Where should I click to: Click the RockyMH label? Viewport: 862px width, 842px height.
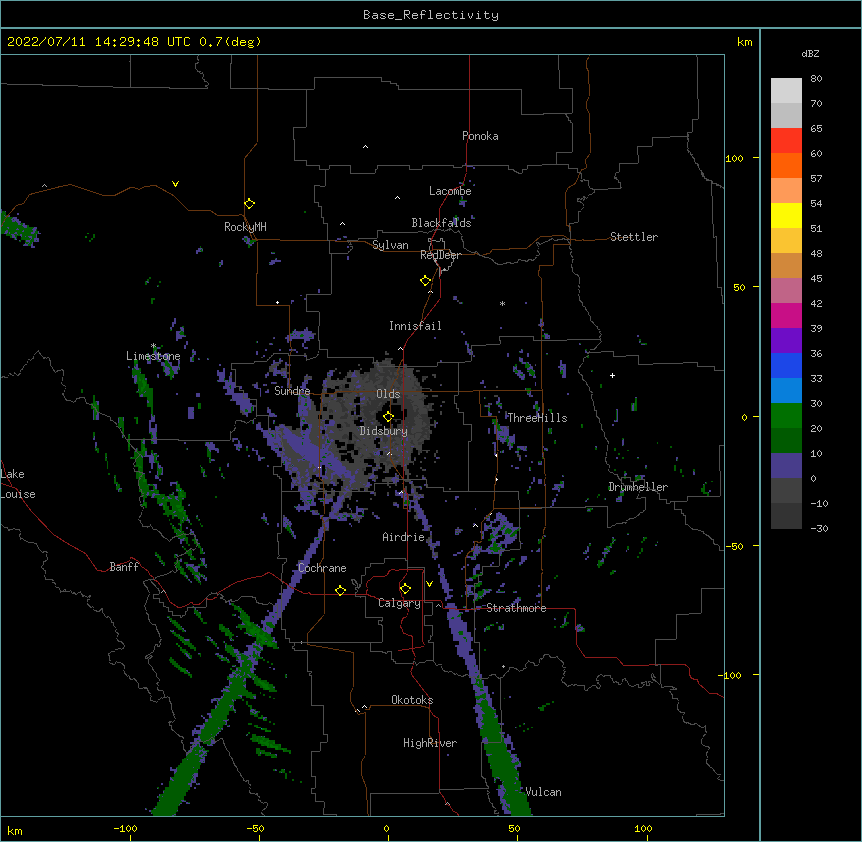click(x=245, y=227)
